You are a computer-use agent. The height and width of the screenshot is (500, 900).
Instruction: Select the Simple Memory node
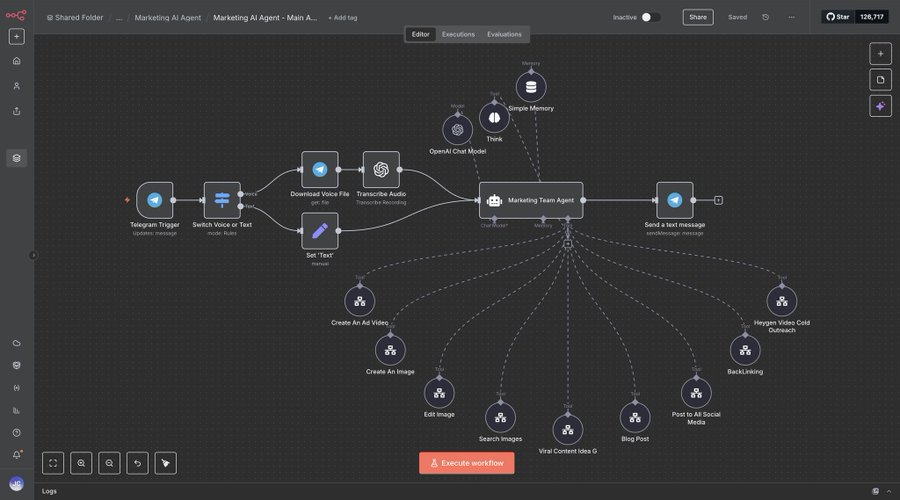point(531,87)
